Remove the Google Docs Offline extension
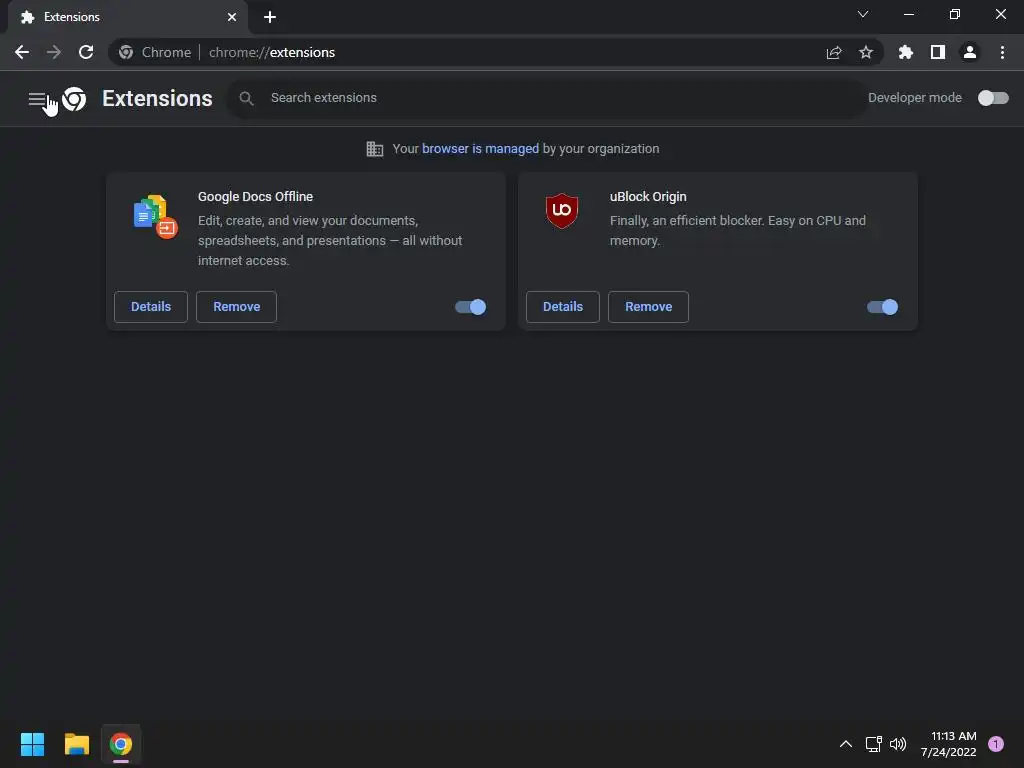1024x768 pixels. click(236, 307)
